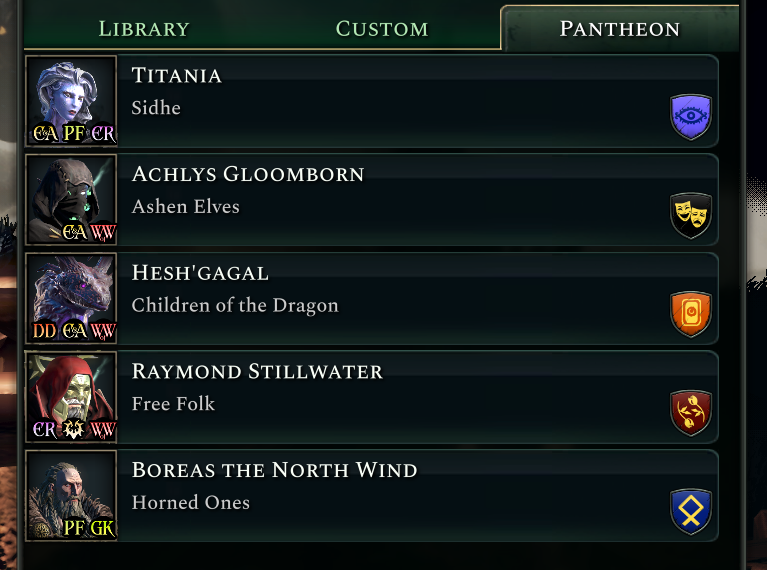Click the PF badge on Titania's portrait
767x570 pixels.
[x=74, y=133]
